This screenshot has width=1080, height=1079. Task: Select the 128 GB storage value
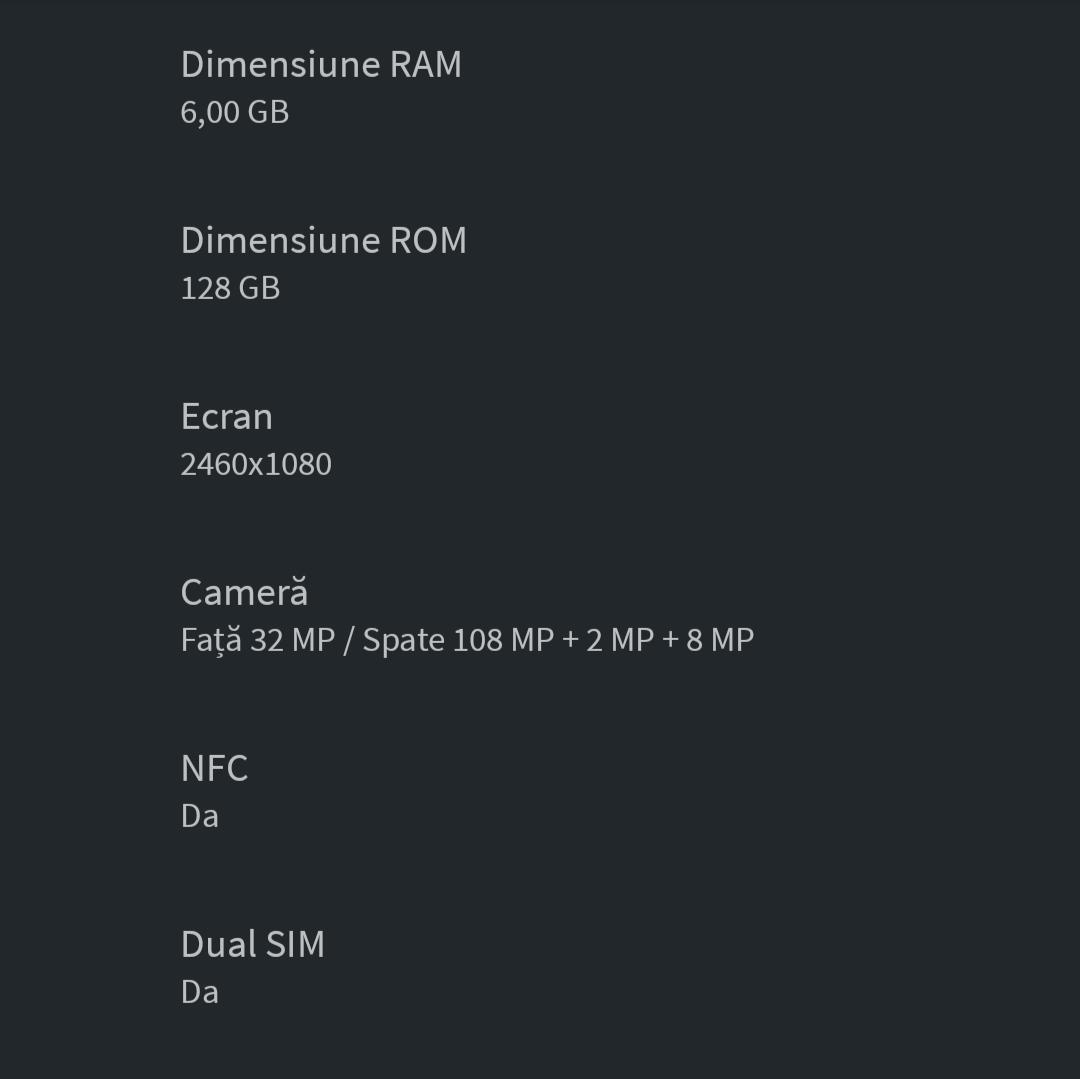[x=230, y=288]
